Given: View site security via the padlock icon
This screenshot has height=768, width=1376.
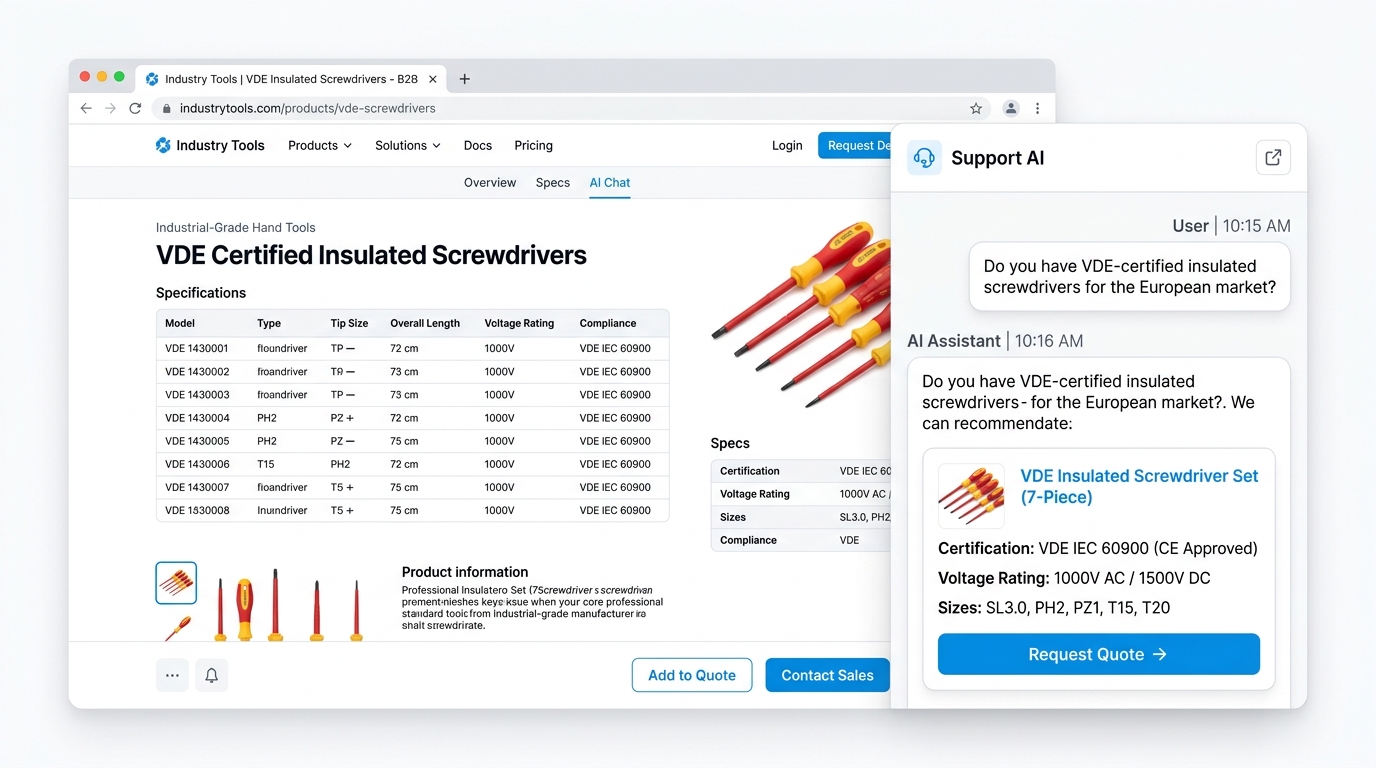Looking at the screenshot, I should click(x=166, y=108).
